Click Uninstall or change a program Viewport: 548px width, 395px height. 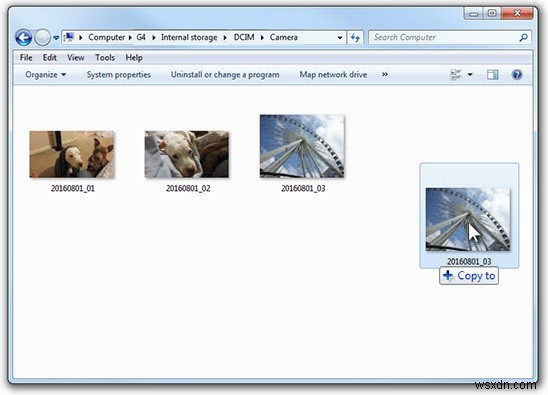[x=225, y=75]
